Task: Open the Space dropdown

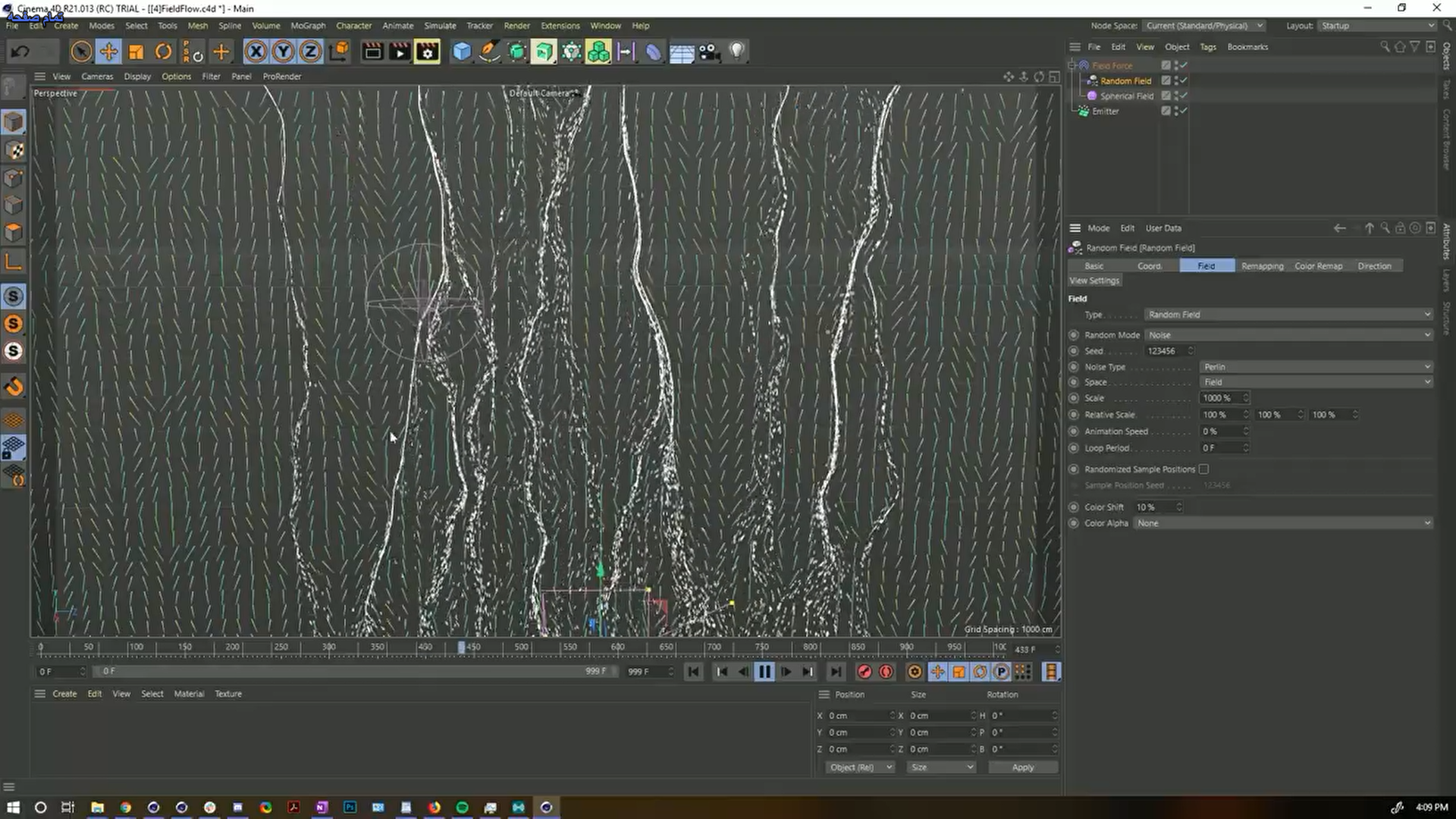Action: (1316, 382)
